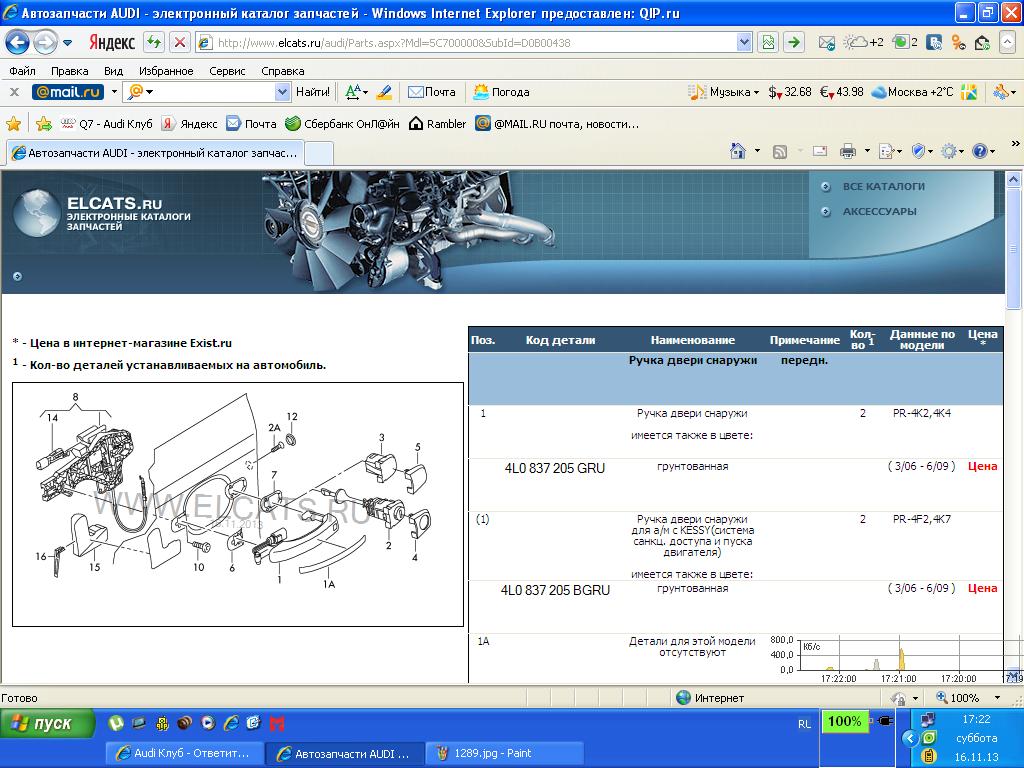The width and height of the screenshot is (1024, 768).
Task: Expand the address bar history dropdown
Action: [x=744, y=43]
